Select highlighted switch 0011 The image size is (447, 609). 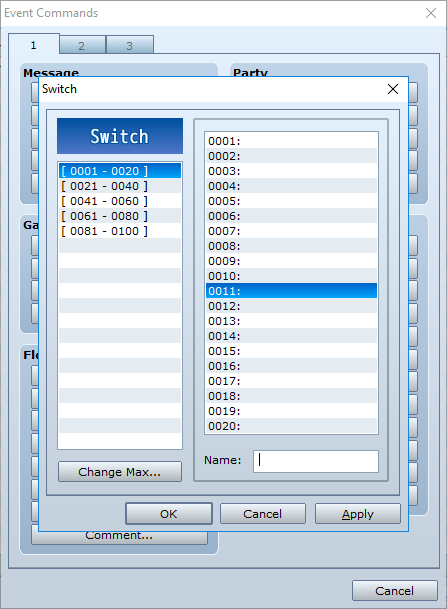pyautogui.click(x=291, y=291)
